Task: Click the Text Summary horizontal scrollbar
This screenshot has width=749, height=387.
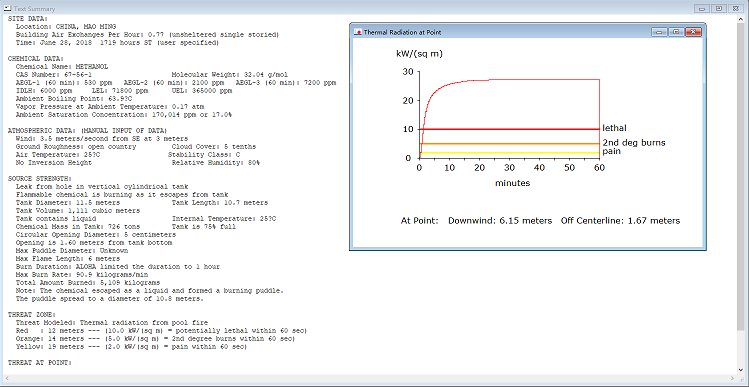Action: coord(370,378)
